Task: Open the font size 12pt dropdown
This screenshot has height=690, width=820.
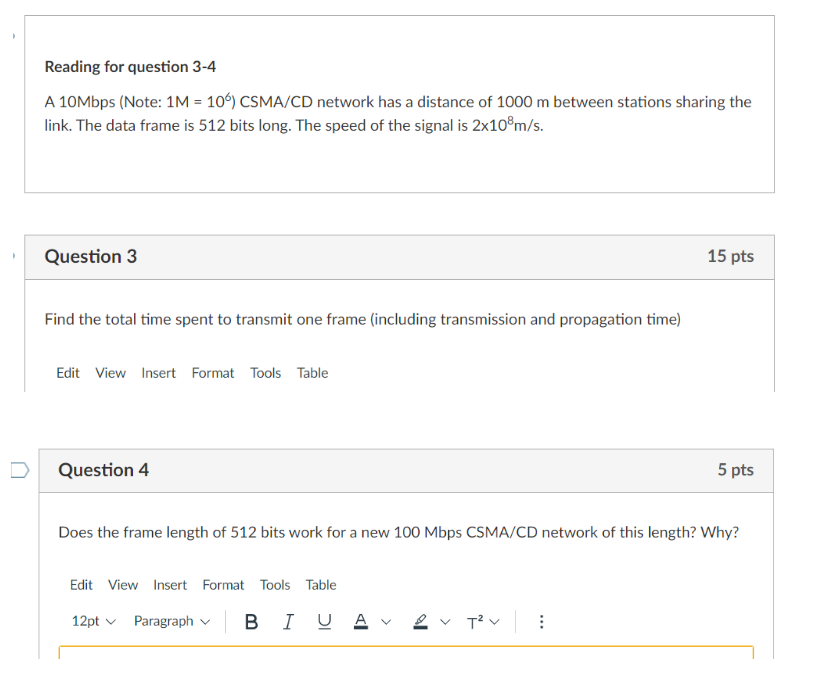Action: (x=92, y=621)
